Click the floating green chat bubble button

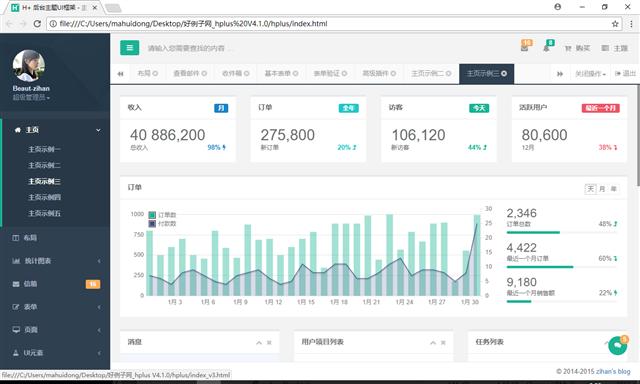click(618, 346)
